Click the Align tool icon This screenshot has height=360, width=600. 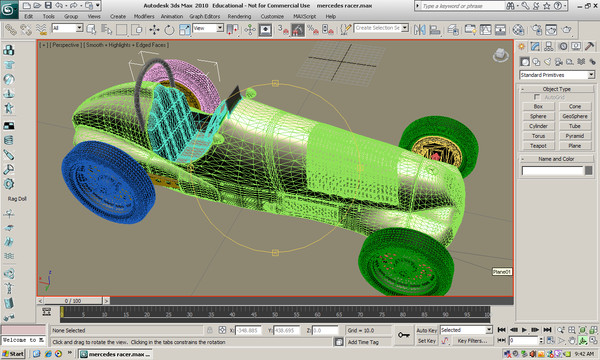435,29
